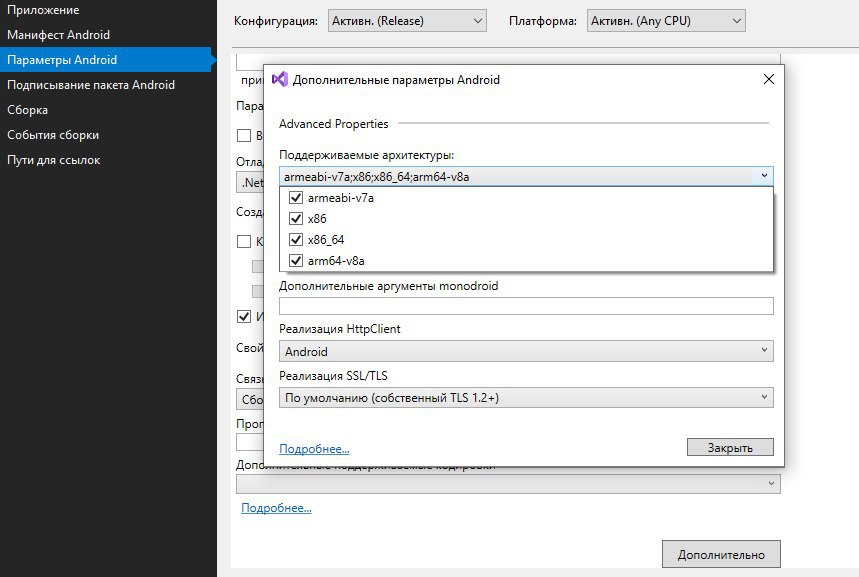
Task: Uncheck the x86 architecture checkbox
Action: [x=296, y=219]
